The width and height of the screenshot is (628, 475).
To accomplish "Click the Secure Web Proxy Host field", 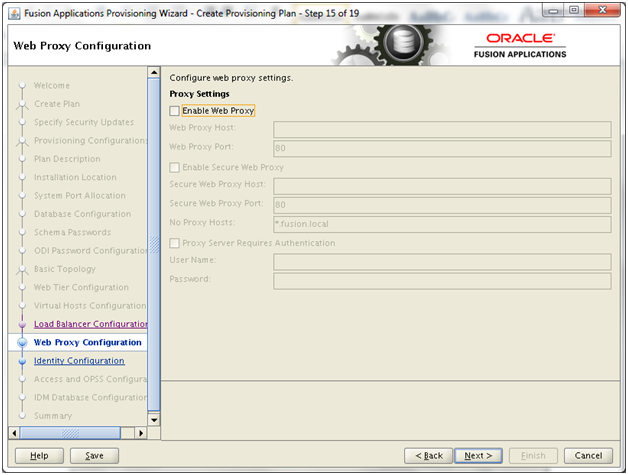I will [x=442, y=186].
